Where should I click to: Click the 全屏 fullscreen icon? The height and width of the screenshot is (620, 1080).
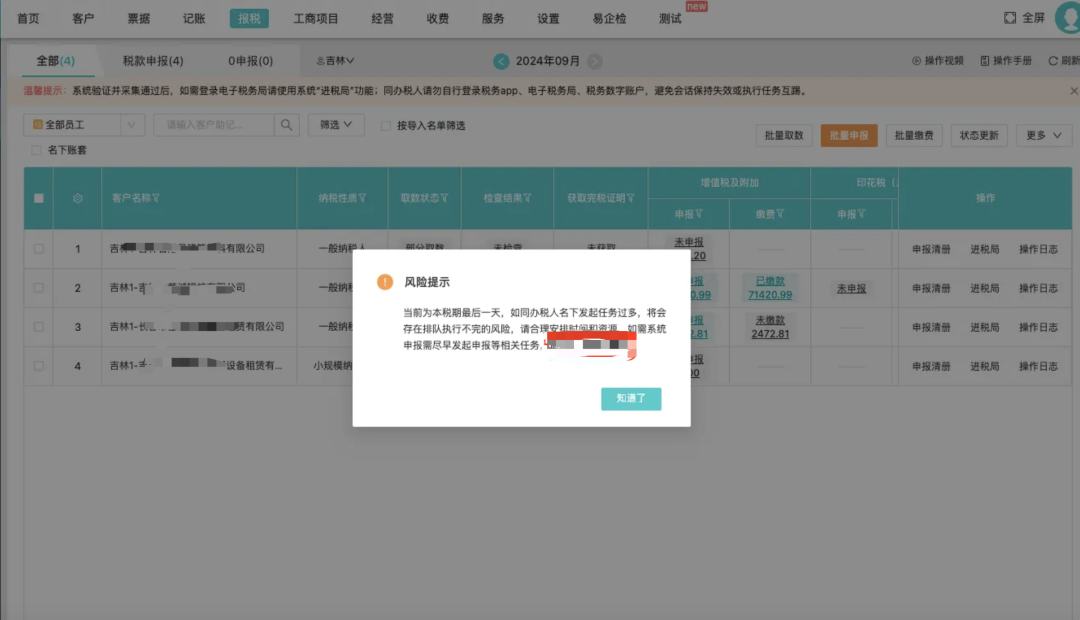click(x=1010, y=18)
